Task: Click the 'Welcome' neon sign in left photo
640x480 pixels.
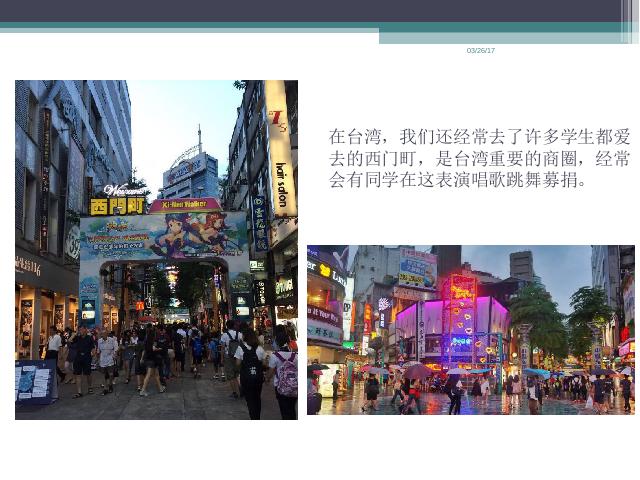Action: tap(127, 189)
